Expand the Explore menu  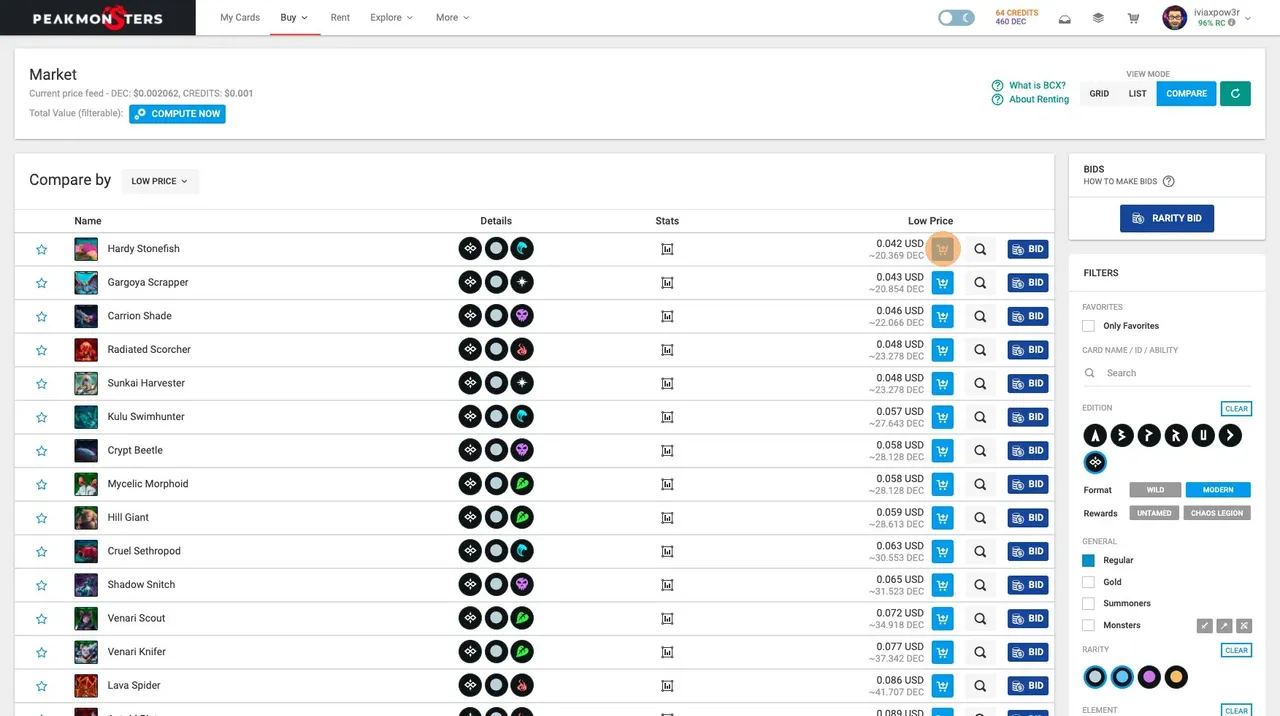tap(391, 18)
